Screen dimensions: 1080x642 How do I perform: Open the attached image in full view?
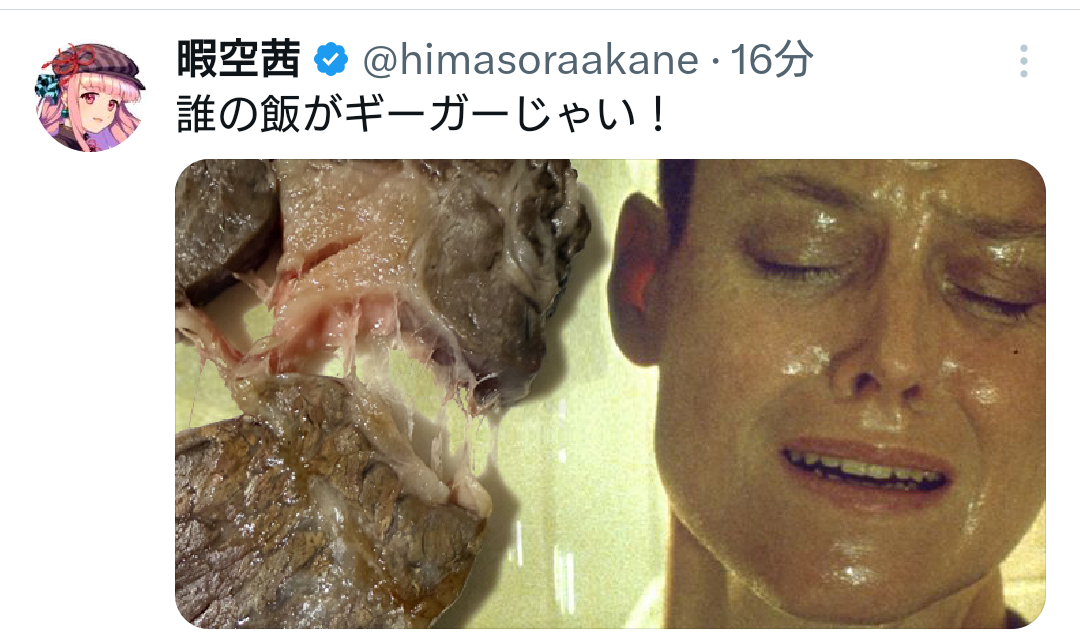610,393
